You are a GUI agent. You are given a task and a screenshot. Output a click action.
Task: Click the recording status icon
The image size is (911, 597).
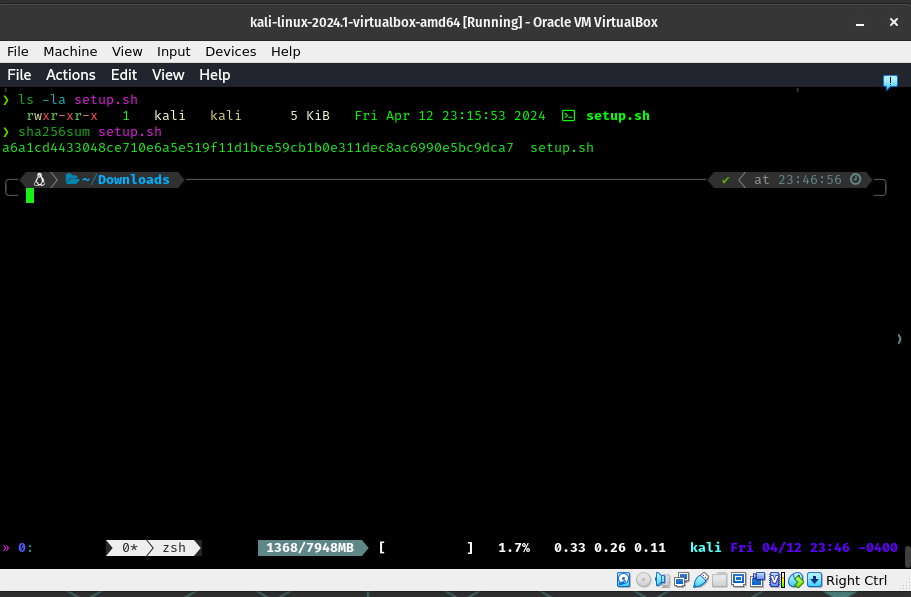(x=758, y=580)
